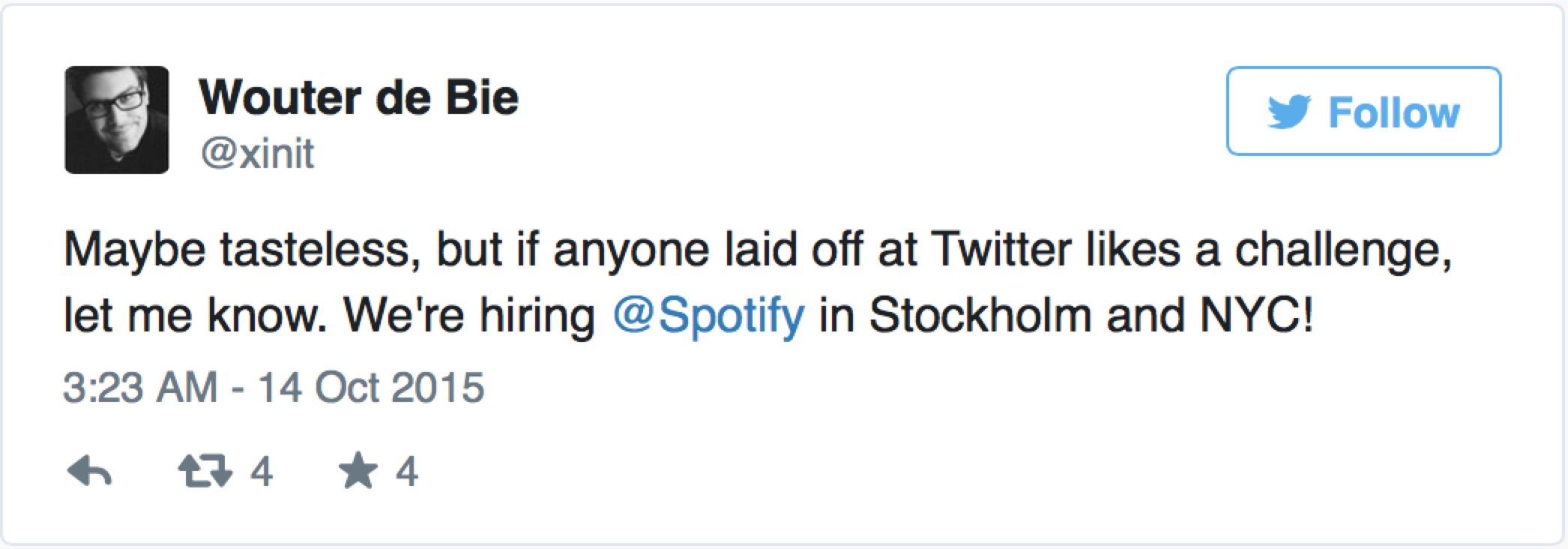
Task: Click the retweet count number 4
Action: pyautogui.click(x=261, y=472)
